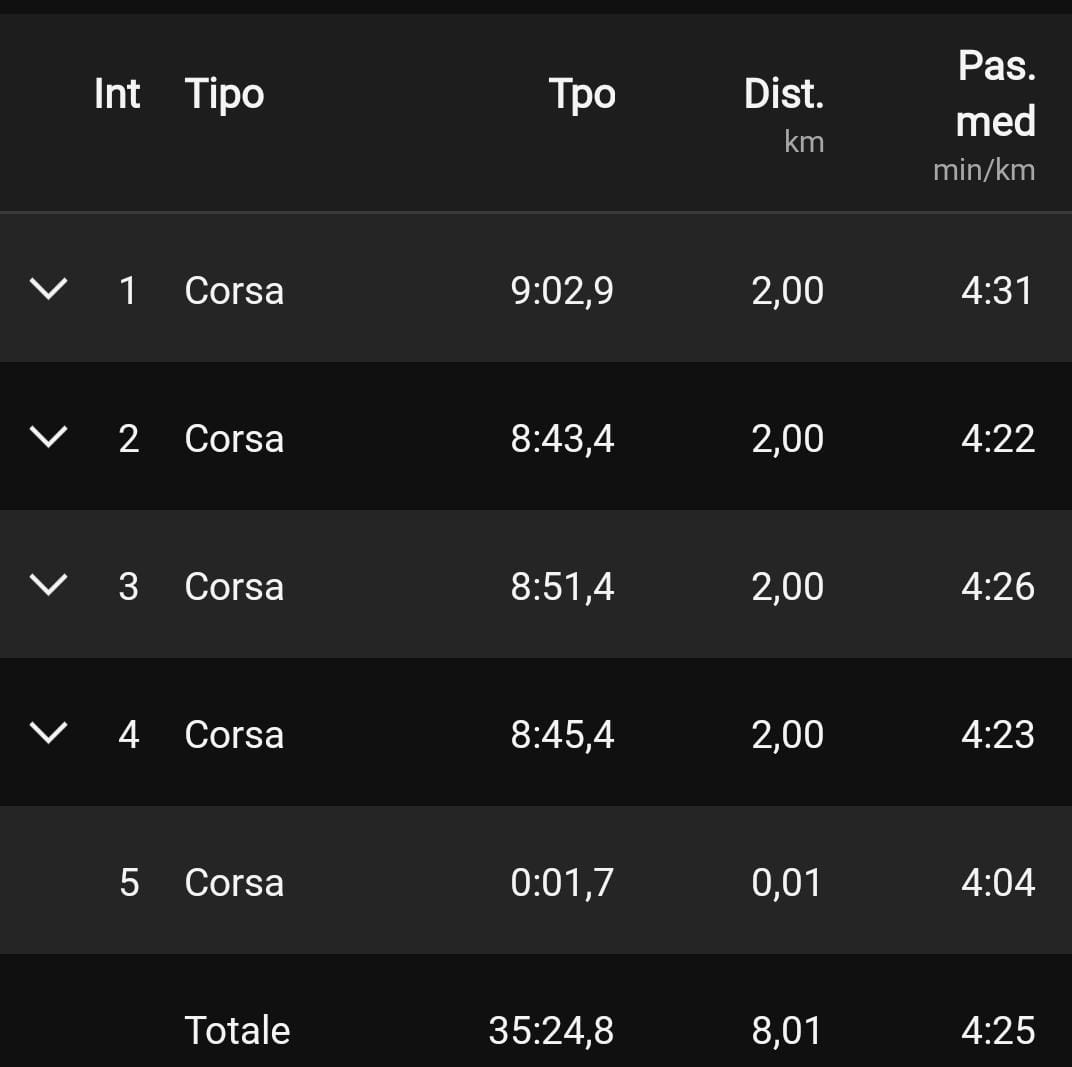1072x1067 pixels.
Task: Click the Totale row label
Action: (237, 1031)
